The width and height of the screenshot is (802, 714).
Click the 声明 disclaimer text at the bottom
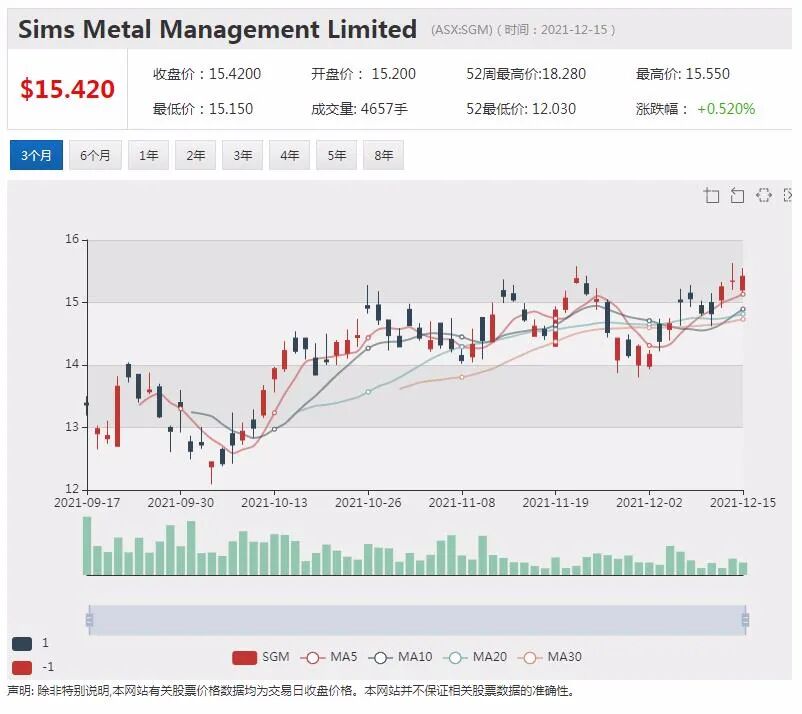tap(290, 692)
